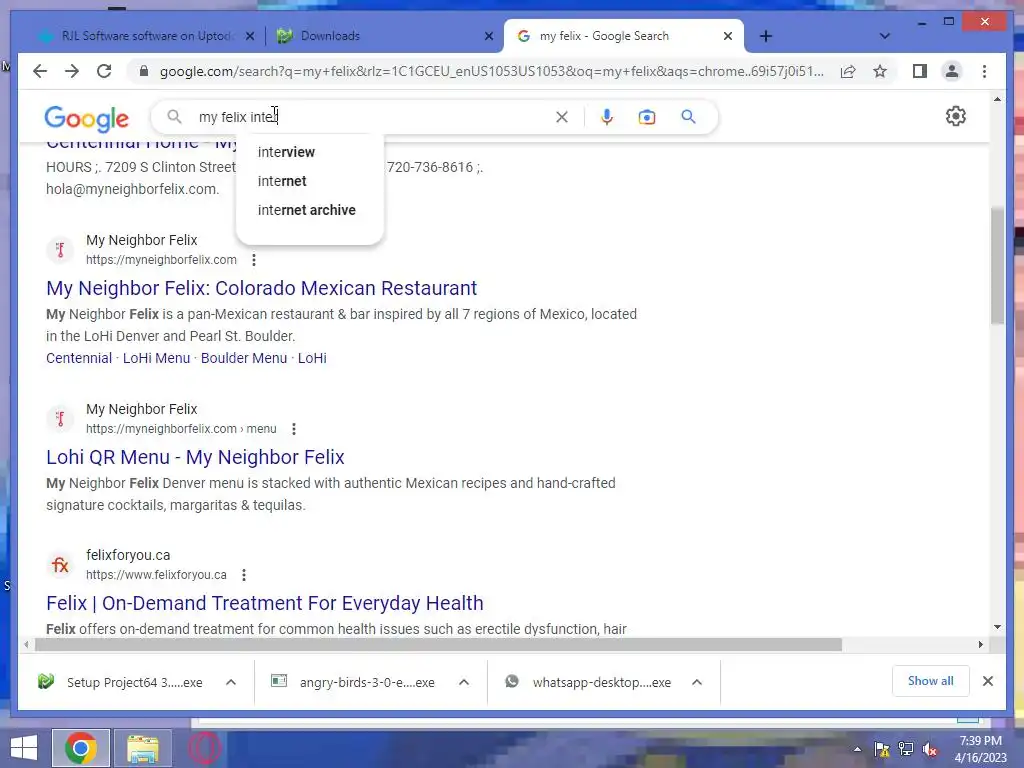This screenshot has height=768, width=1024.
Task: Open options for felixforyou.ca result
Action: (x=244, y=575)
